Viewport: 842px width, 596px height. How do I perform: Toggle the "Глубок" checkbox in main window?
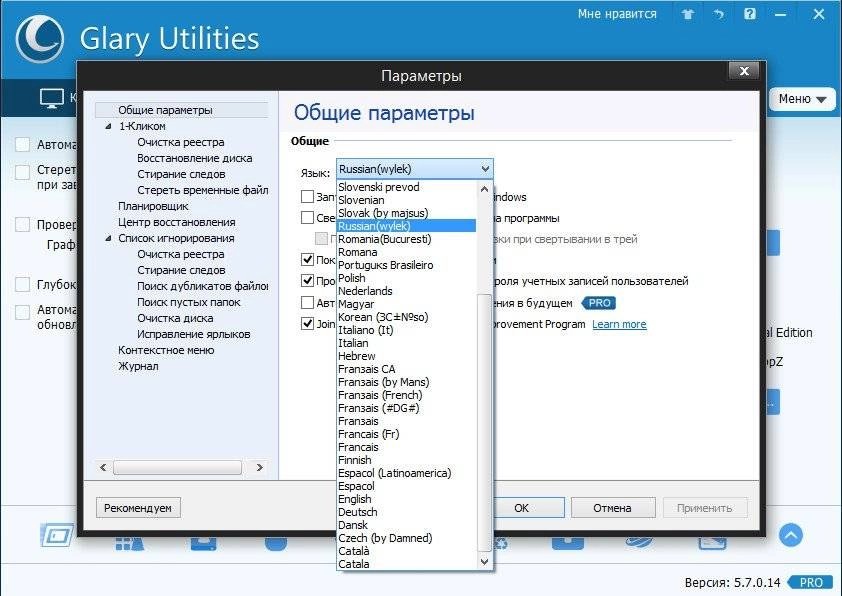pyautogui.click(x=23, y=284)
